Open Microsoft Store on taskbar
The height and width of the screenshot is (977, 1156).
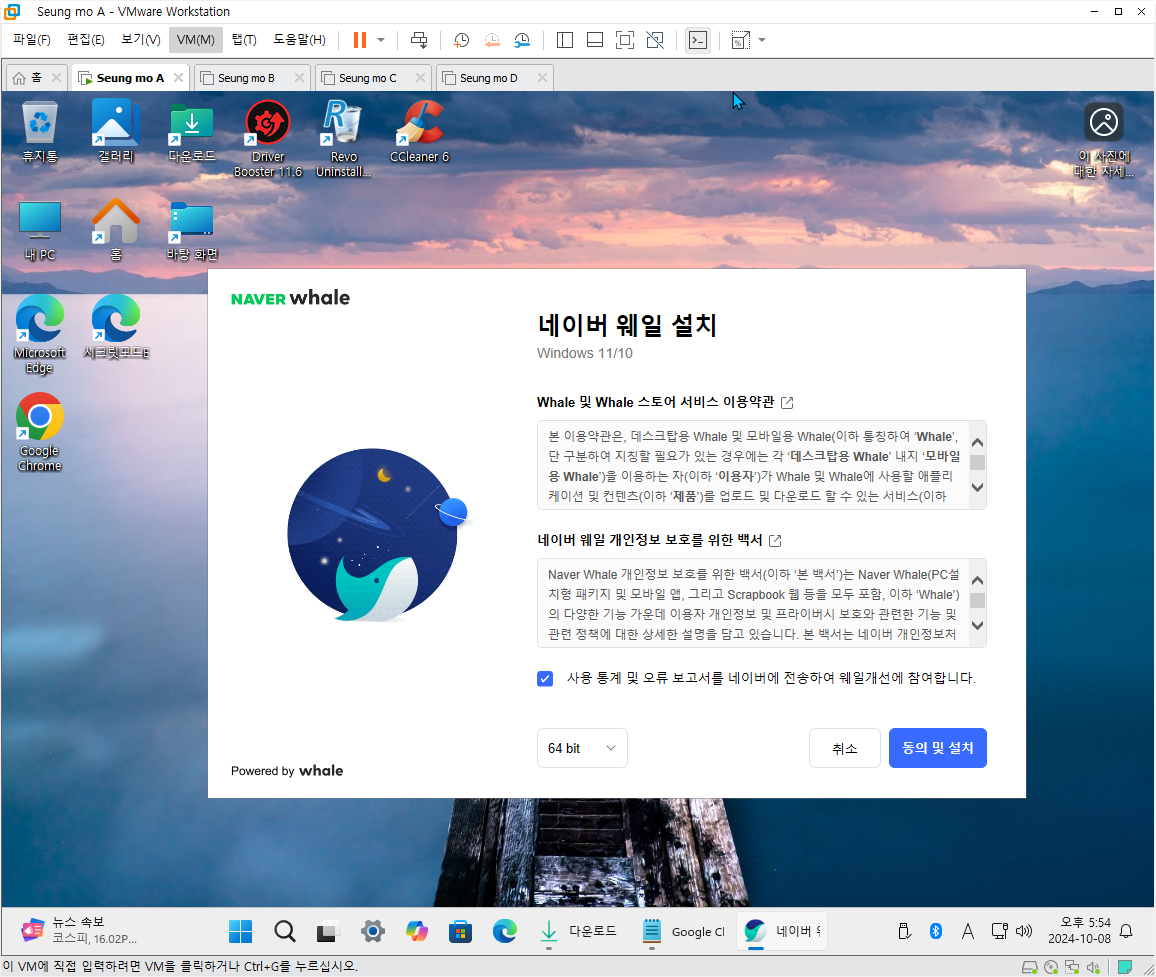pos(460,931)
